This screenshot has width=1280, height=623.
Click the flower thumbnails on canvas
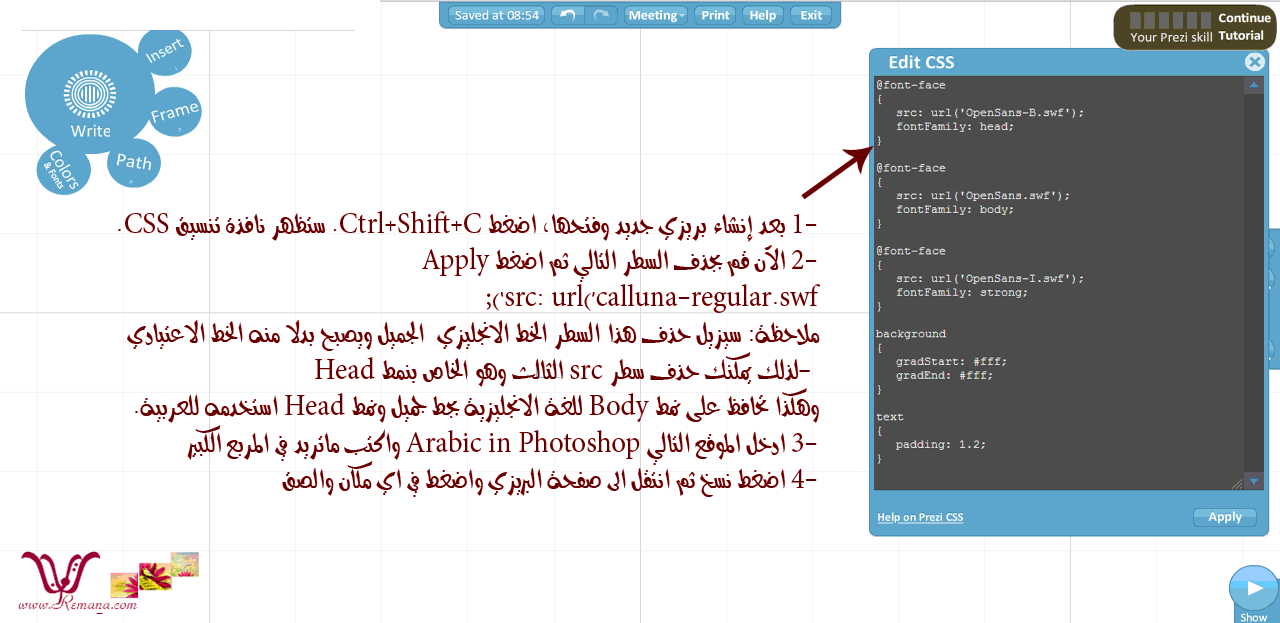coord(154,574)
